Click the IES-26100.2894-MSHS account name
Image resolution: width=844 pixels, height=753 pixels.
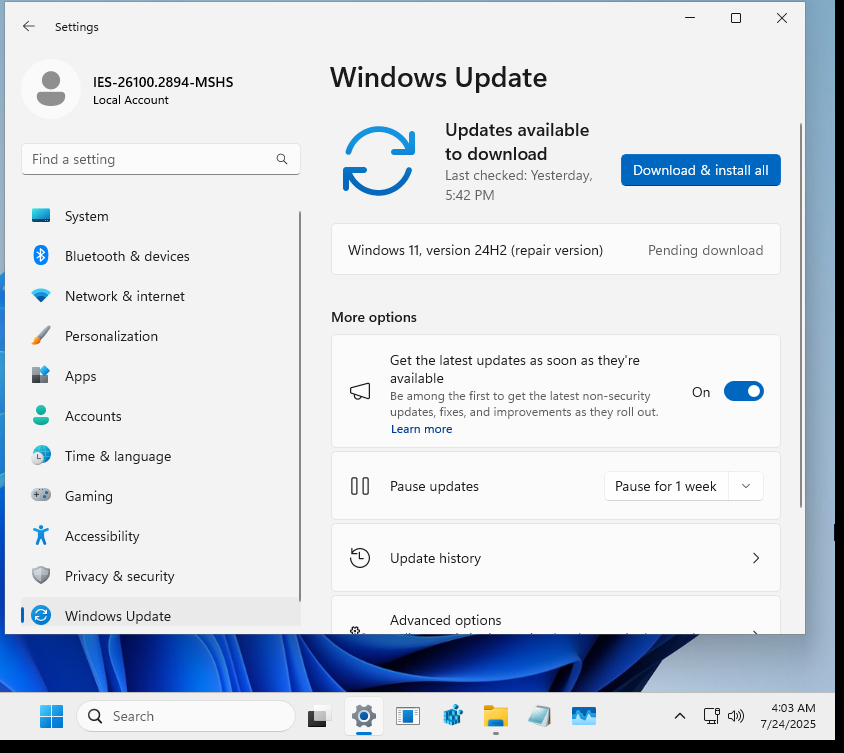click(x=163, y=82)
